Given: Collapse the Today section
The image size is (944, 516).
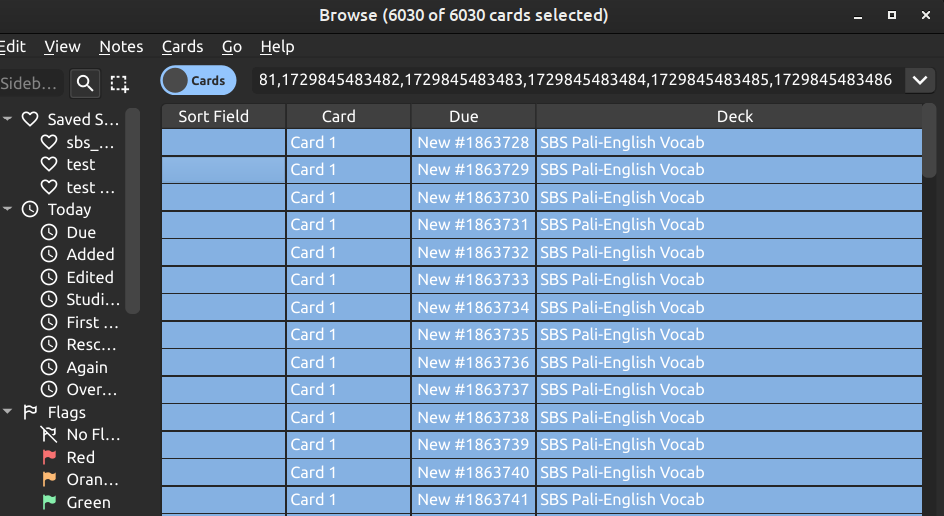Looking at the screenshot, I should [8, 210].
